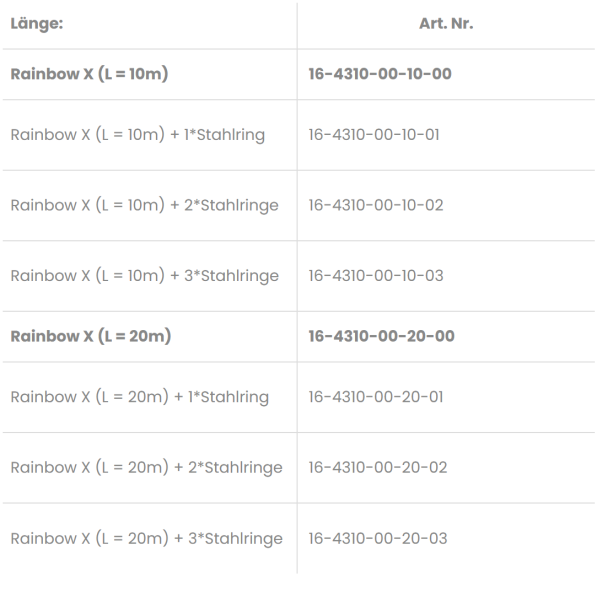Viewport: 613px width, 600px height.
Task: Select Rainbow X (L = 20m) + 2*Stahlringe
Action: point(146,467)
